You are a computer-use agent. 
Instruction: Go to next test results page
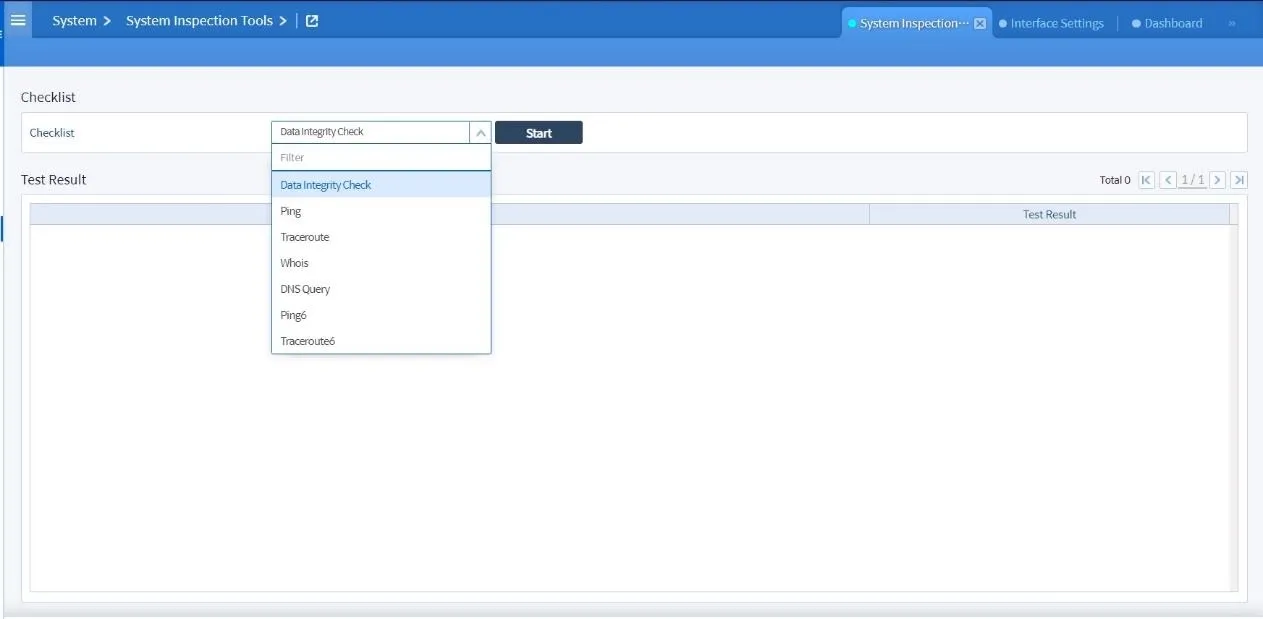[x=1217, y=180]
